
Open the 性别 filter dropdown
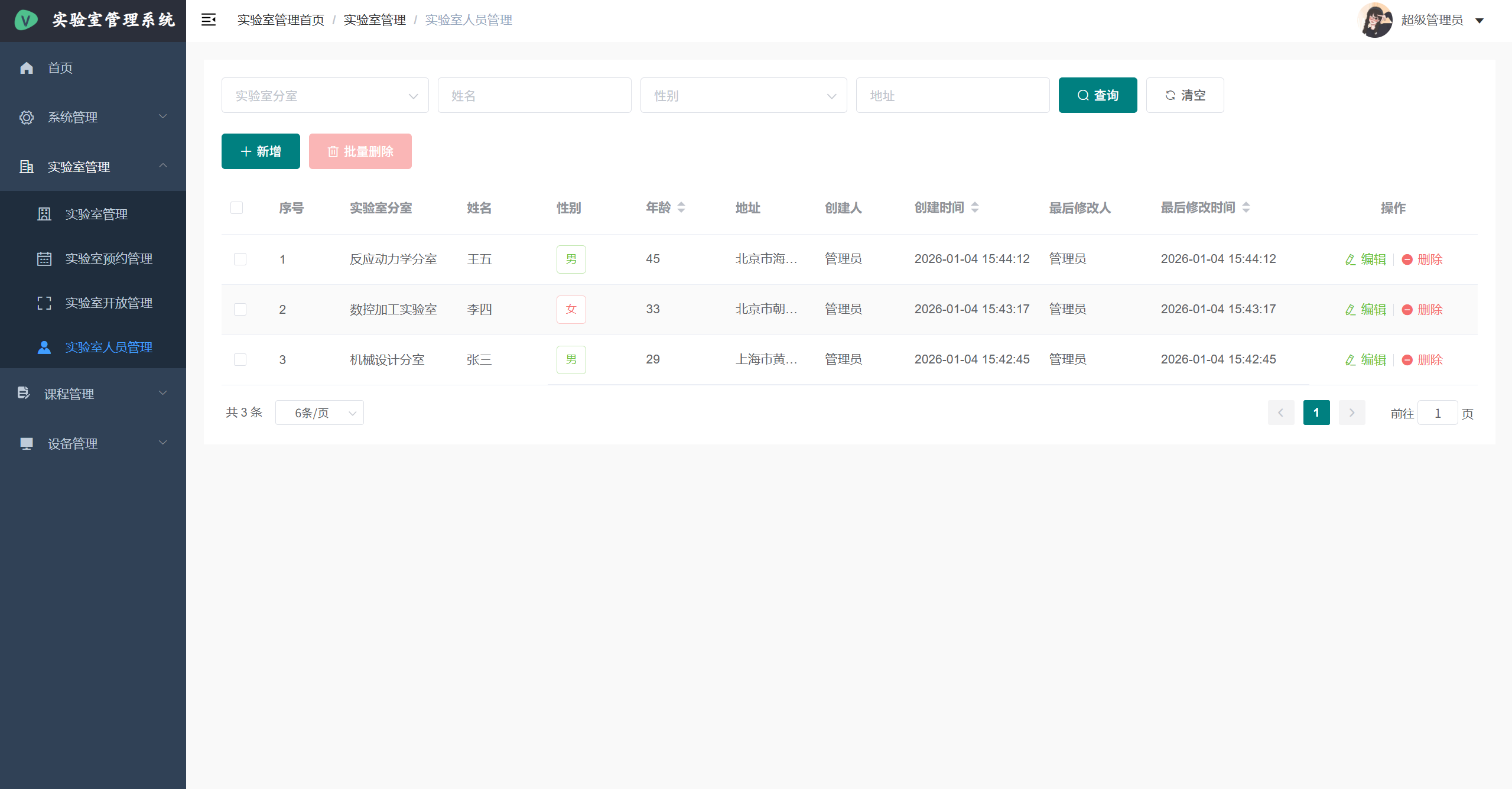743,96
